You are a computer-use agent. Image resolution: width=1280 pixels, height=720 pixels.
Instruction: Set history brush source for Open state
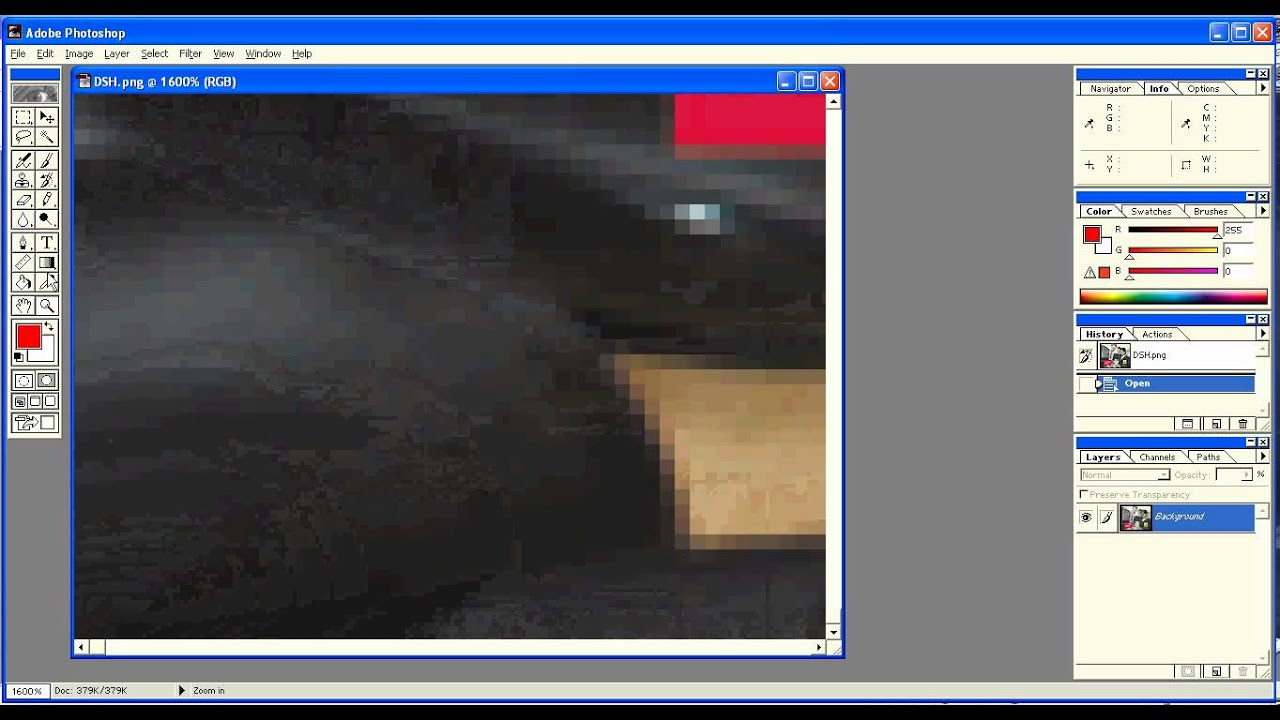pyautogui.click(x=1086, y=383)
